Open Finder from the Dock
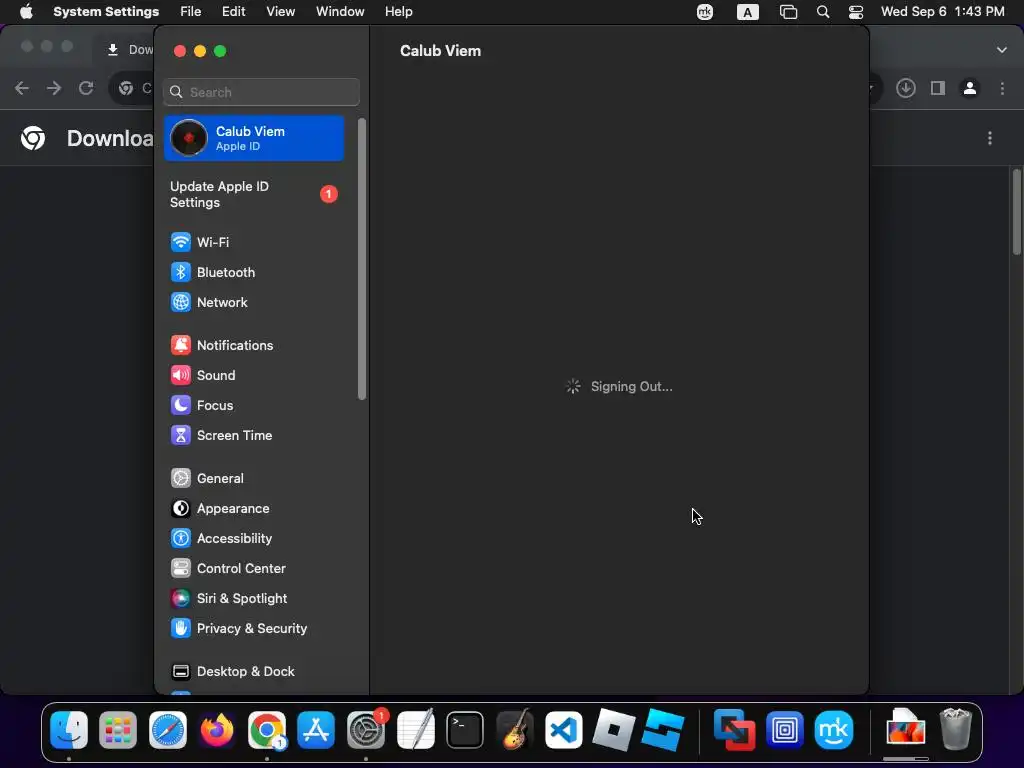Image resolution: width=1024 pixels, height=768 pixels. (x=69, y=729)
